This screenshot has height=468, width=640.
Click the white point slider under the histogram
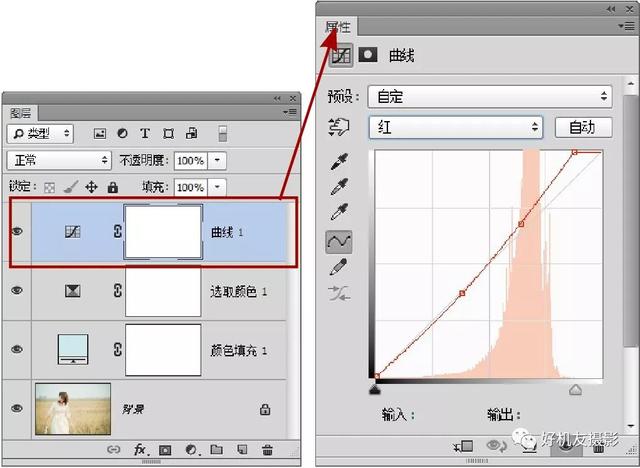tap(575, 388)
